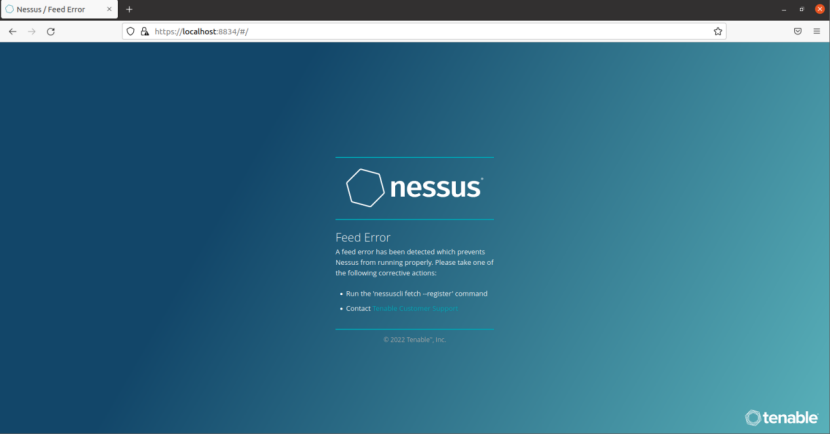The width and height of the screenshot is (830, 434).
Task: Restore the browser window size
Action: pyautogui.click(x=801, y=10)
